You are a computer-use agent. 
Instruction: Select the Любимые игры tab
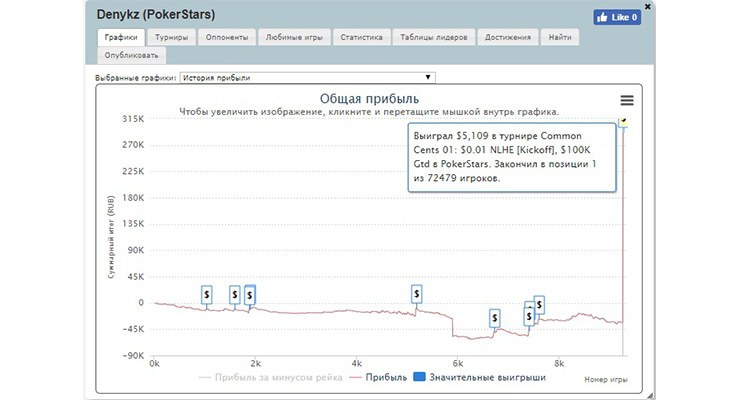pos(292,37)
